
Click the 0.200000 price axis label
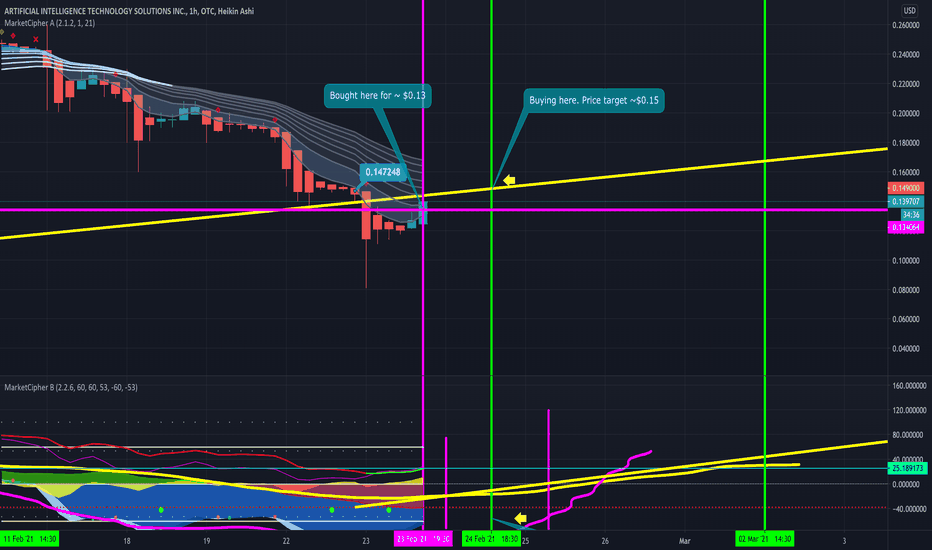[x=905, y=114]
